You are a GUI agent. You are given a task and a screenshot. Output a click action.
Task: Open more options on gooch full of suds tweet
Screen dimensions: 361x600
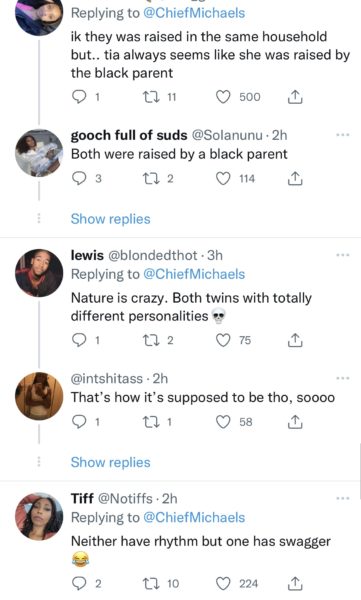pyautogui.click(x=343, y=135)
